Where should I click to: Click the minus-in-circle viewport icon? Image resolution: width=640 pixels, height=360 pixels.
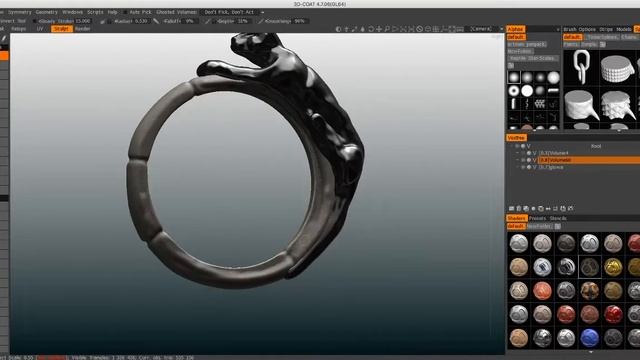click(427, 29)
